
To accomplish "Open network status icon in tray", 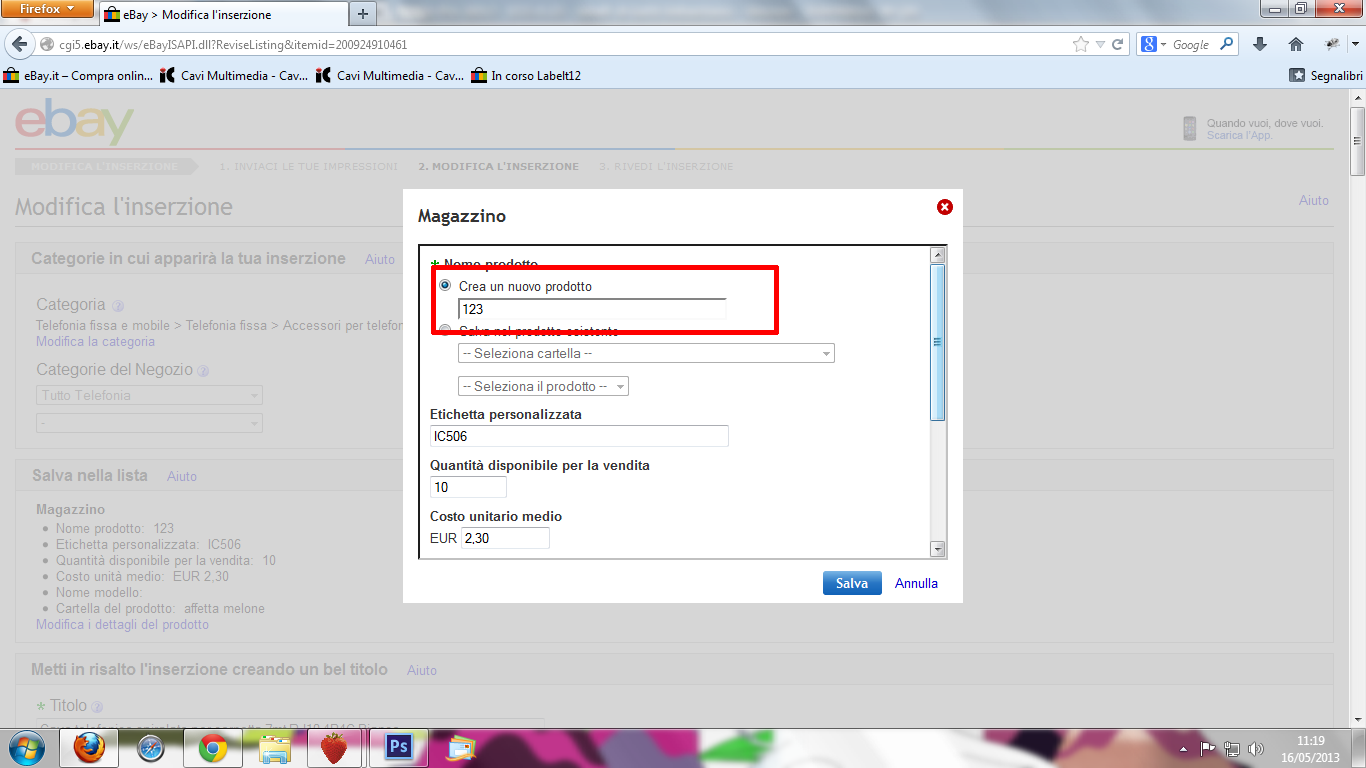I will coord(1232,748).
